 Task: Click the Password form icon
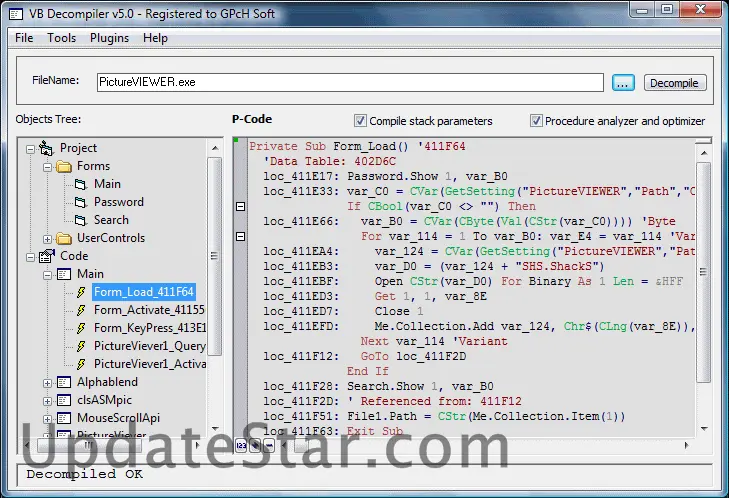click(x=81, y=202)
